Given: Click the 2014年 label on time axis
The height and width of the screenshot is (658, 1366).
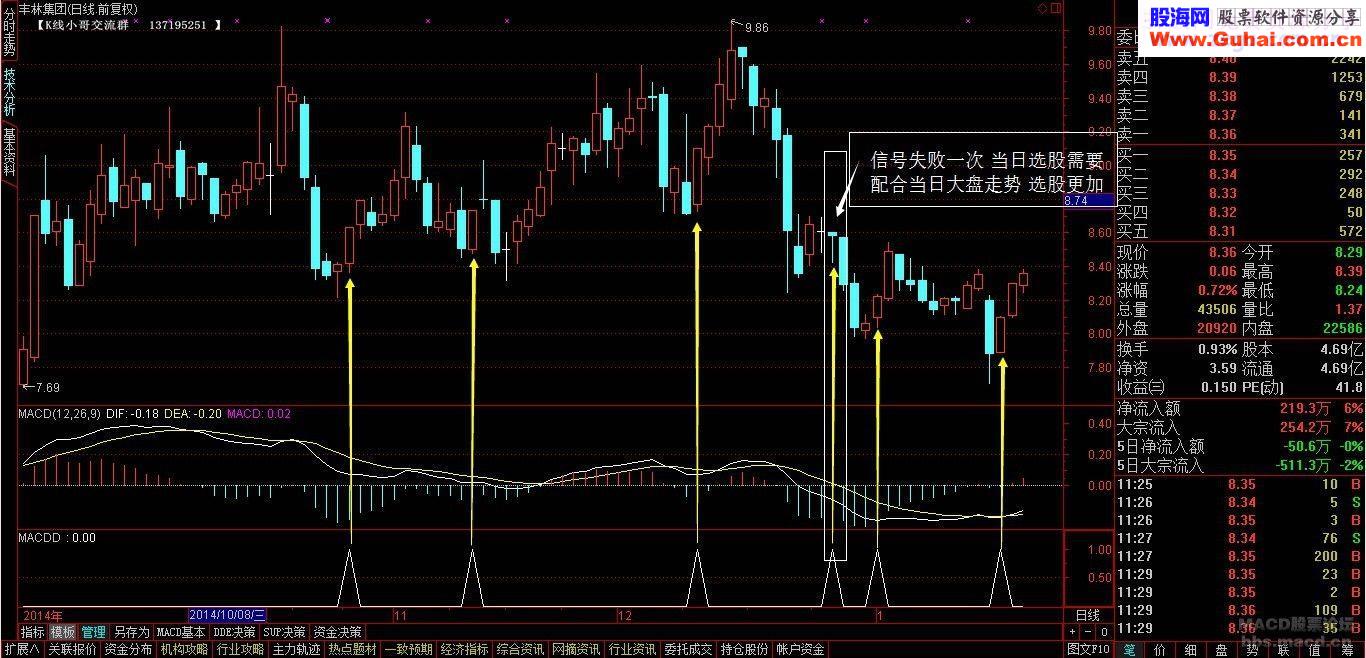Looking at the screenshot, I should click(x=42, y=615).
